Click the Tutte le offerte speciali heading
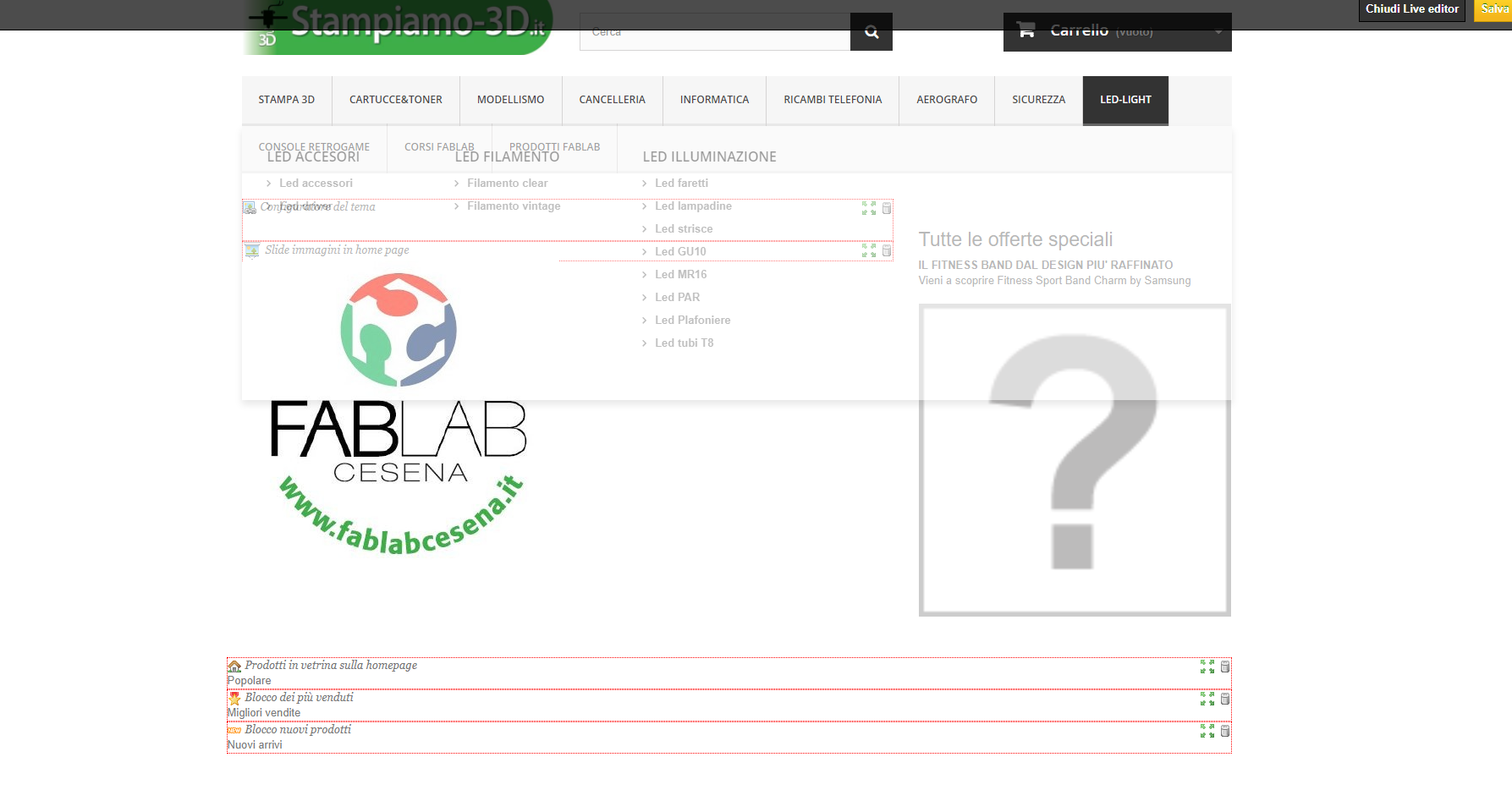 click(1015, 239)
